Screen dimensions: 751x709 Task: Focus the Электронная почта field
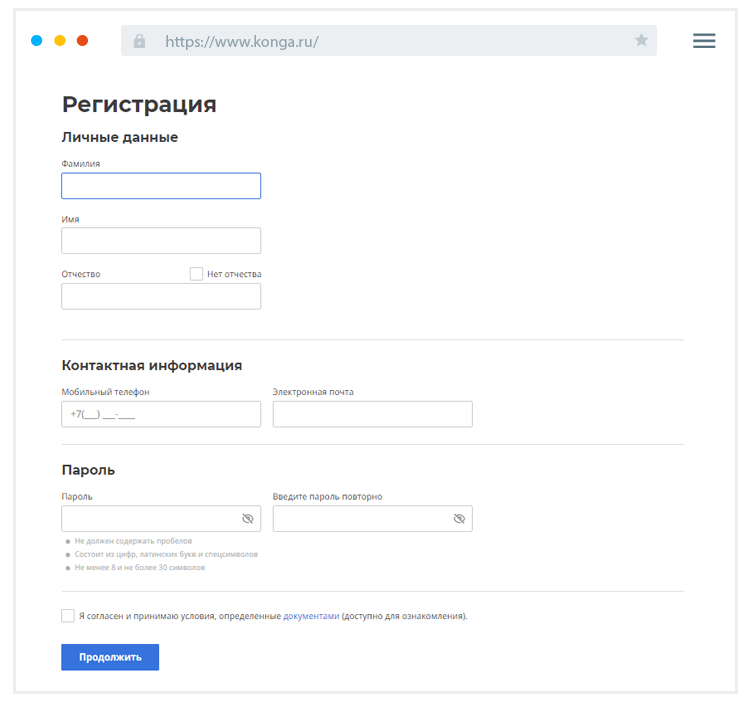[x=372, y=414]
